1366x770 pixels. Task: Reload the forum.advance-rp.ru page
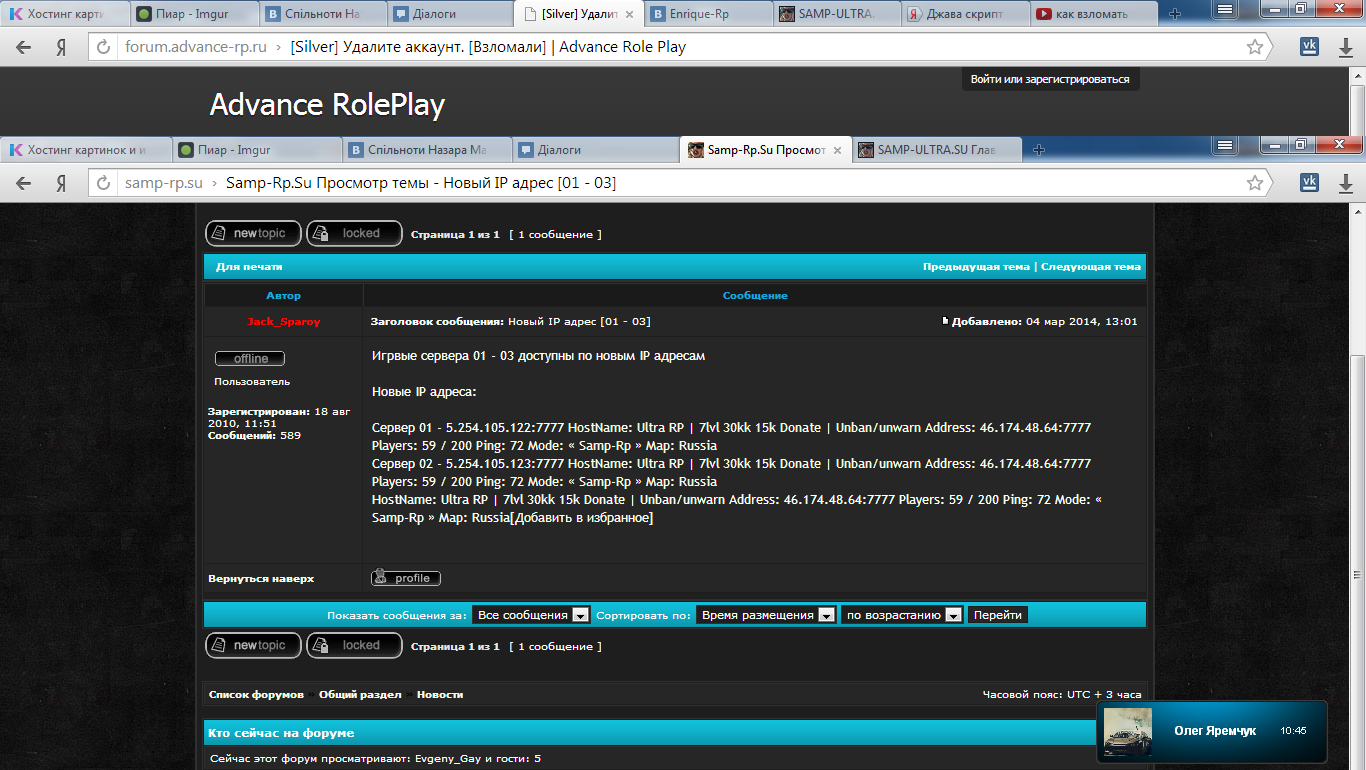tap(103, 47)
